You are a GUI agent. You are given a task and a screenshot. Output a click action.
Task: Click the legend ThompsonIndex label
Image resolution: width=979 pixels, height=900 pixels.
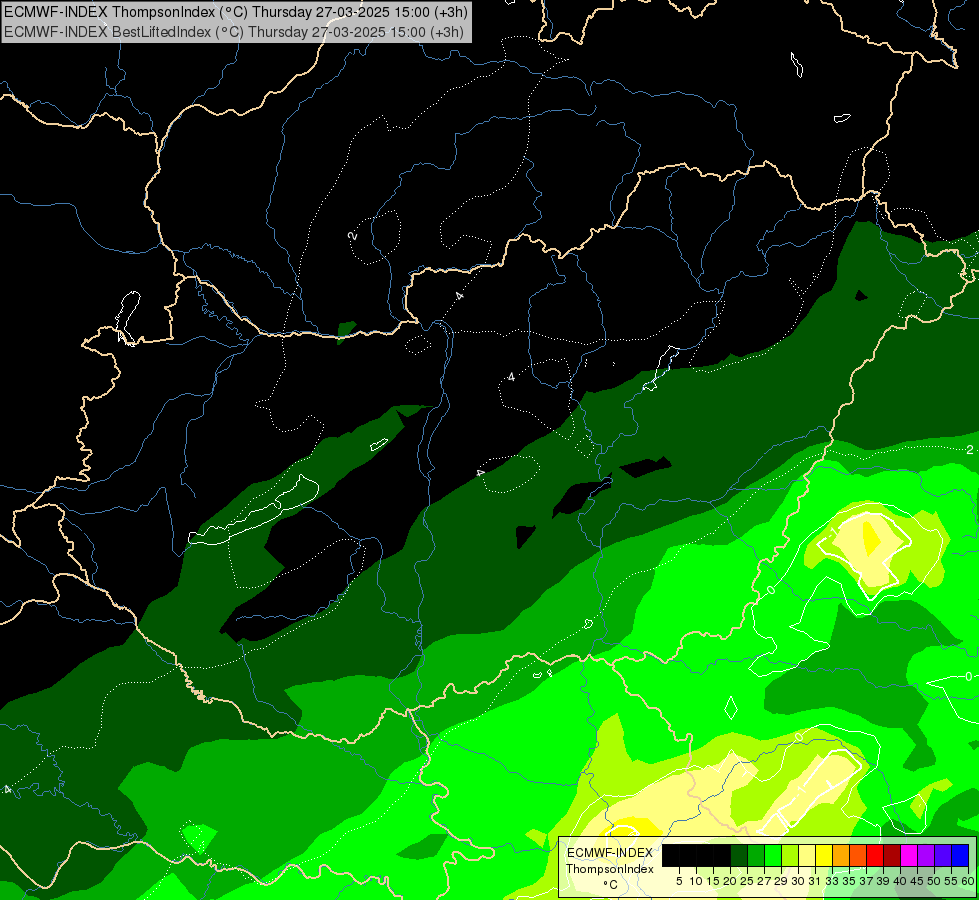point(610,869)
